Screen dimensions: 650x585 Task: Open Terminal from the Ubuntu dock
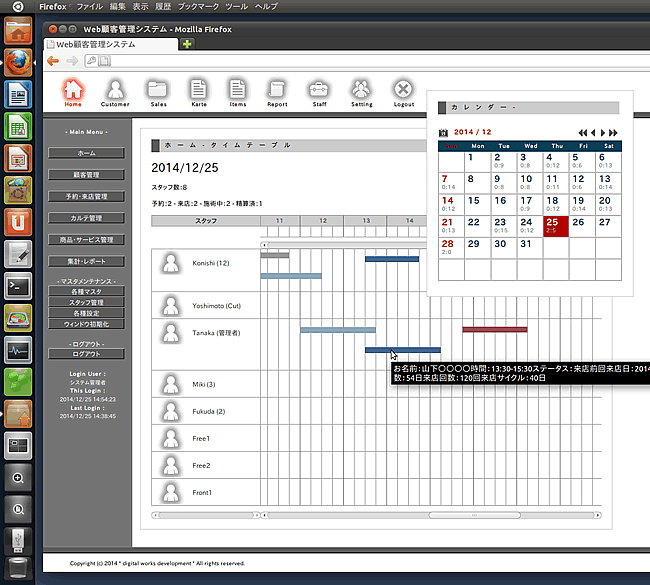18,286
